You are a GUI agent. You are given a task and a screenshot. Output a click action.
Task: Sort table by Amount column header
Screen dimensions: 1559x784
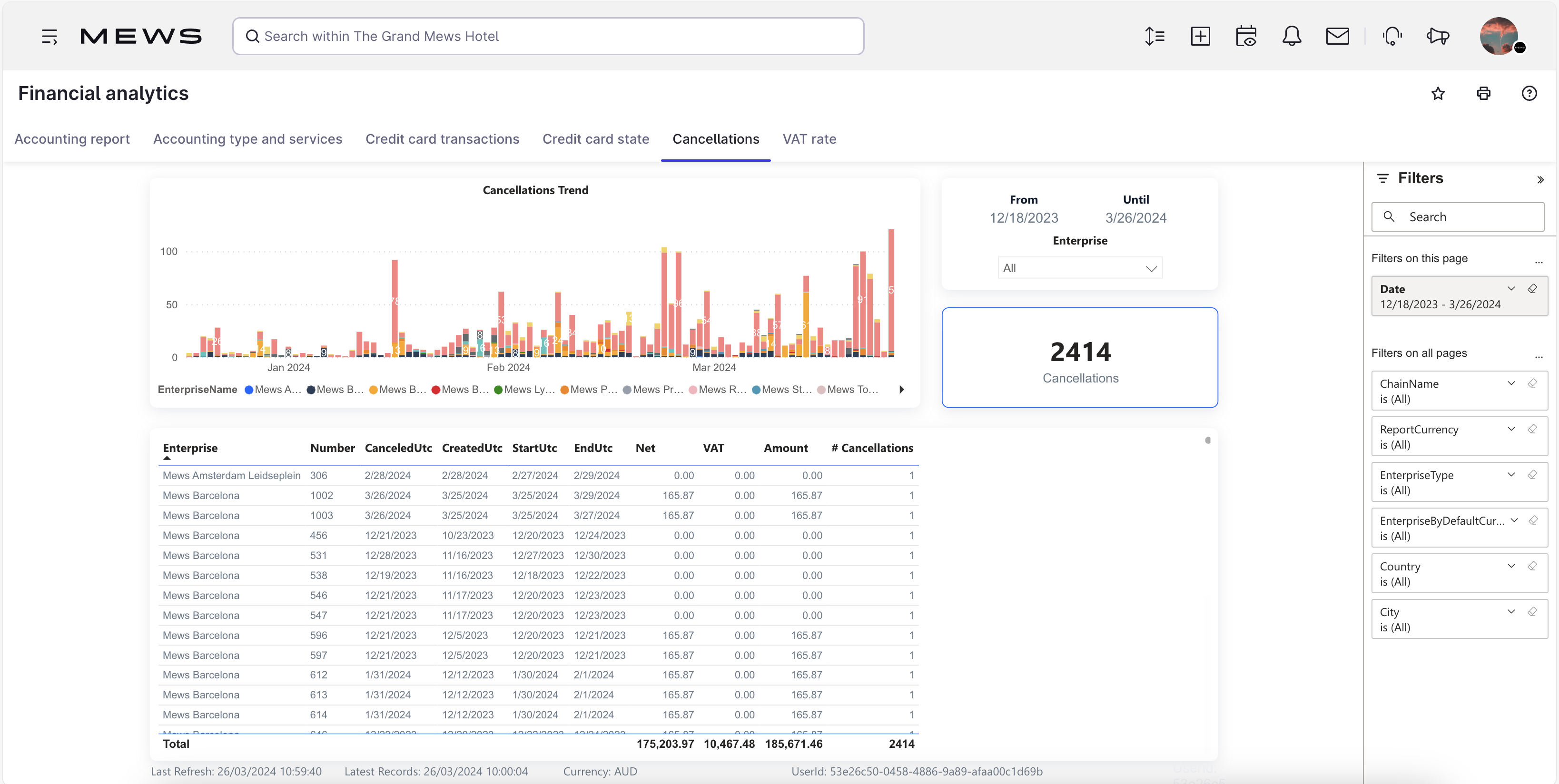(x=786, y=448)
